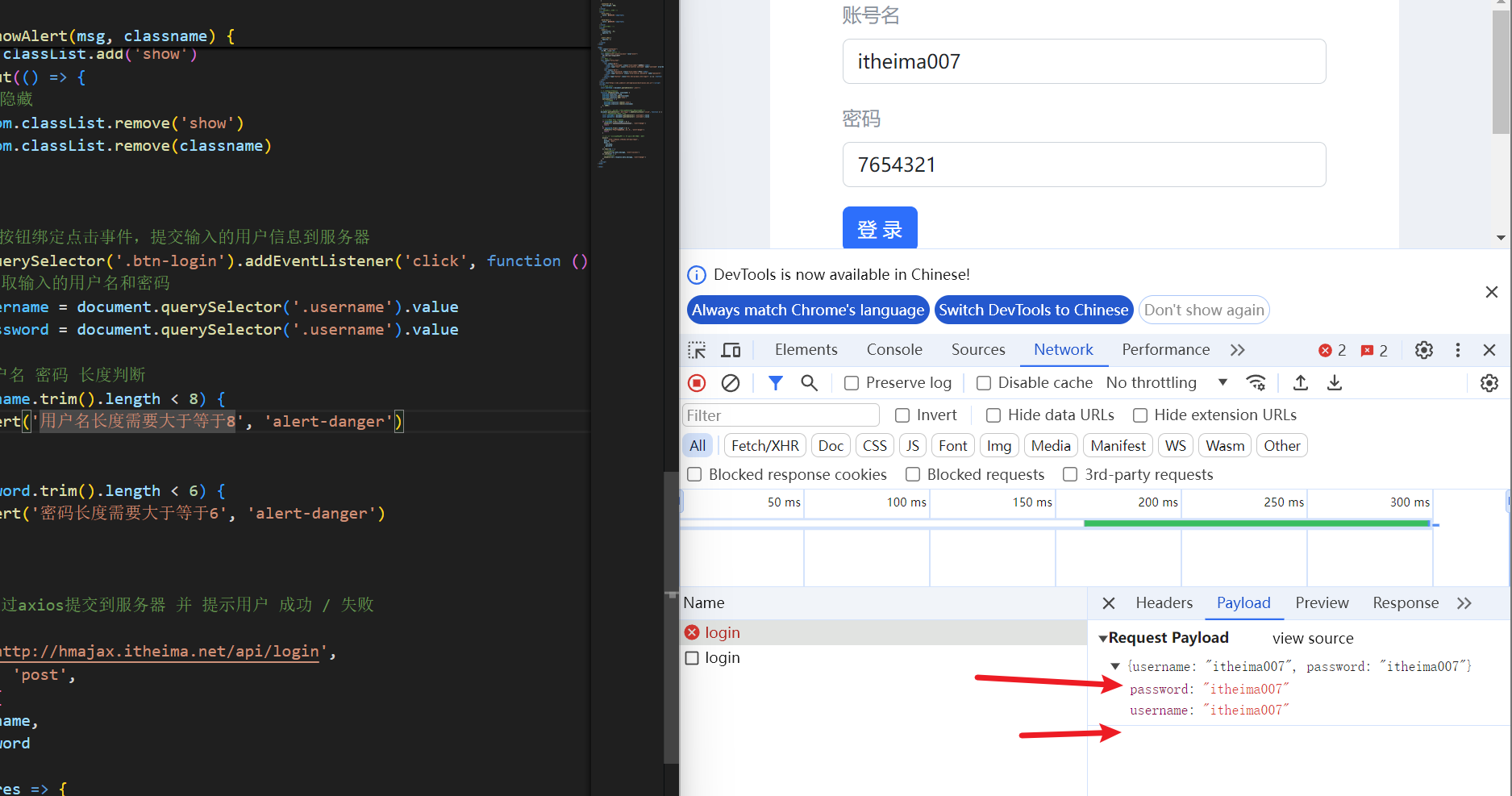Viewport: 1512px width, 796px height.
Task: Filter requests by CSS
Action: [874, 446]
